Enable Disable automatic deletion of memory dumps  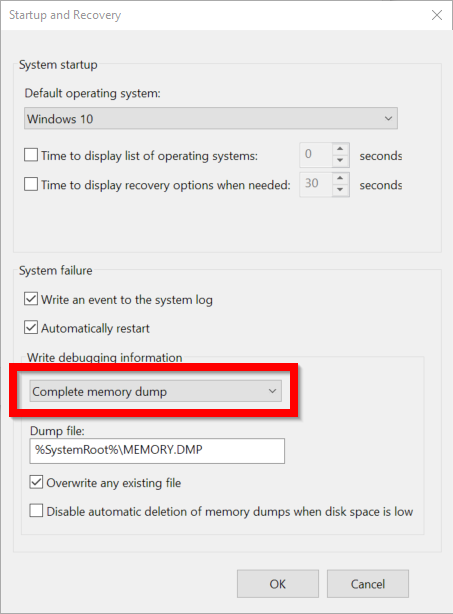(x=36, y=511)
